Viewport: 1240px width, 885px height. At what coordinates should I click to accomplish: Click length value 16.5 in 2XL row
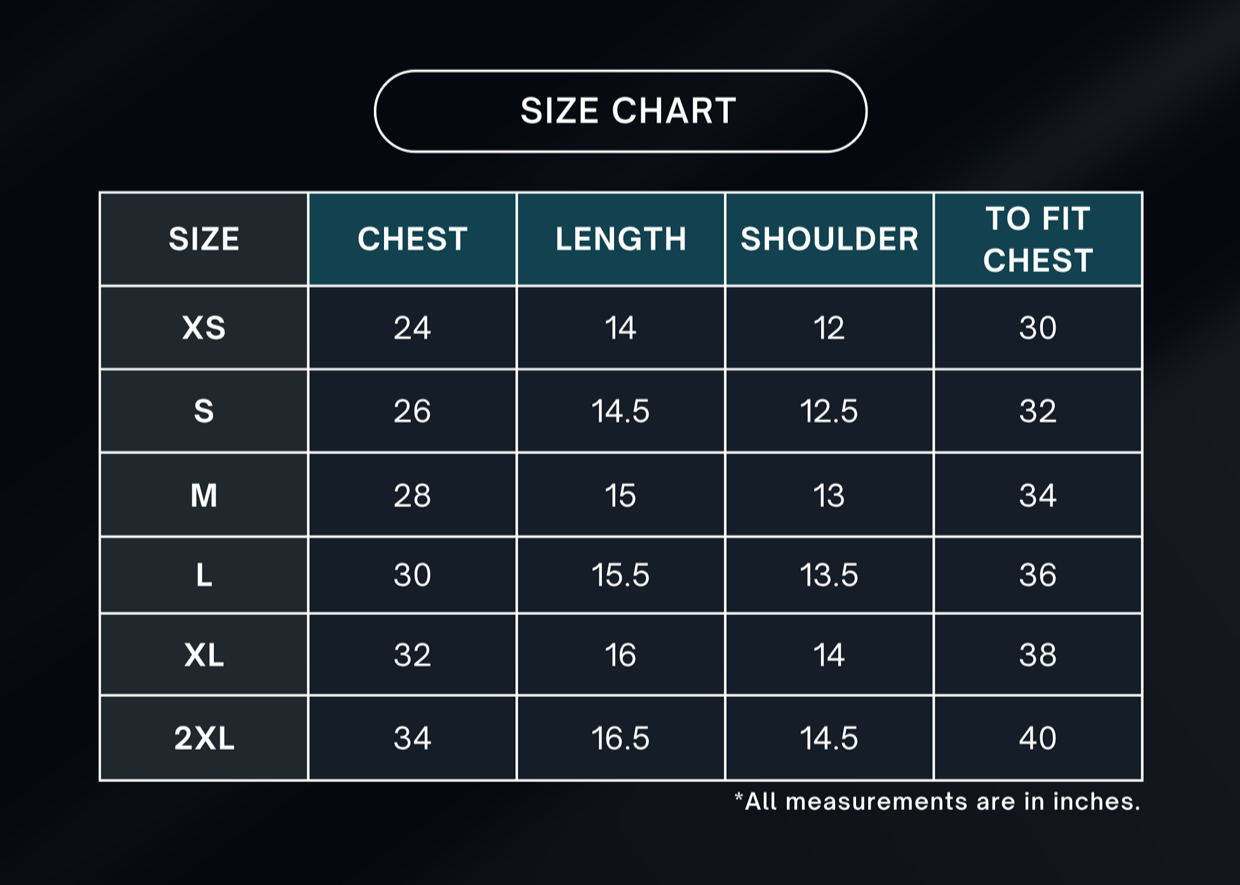click(x=621, y=738)
